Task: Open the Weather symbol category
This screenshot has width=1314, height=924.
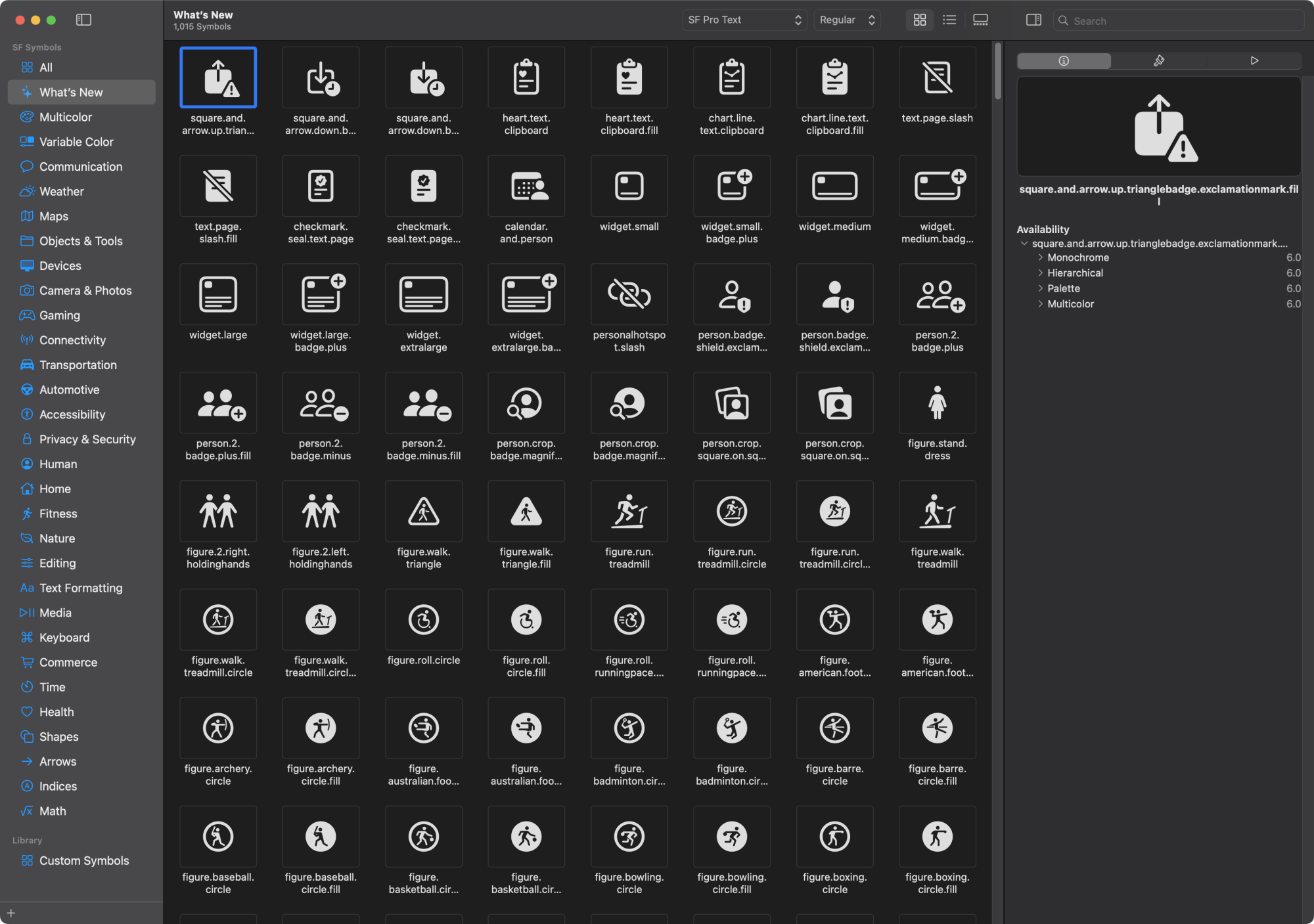Action: 60,191
